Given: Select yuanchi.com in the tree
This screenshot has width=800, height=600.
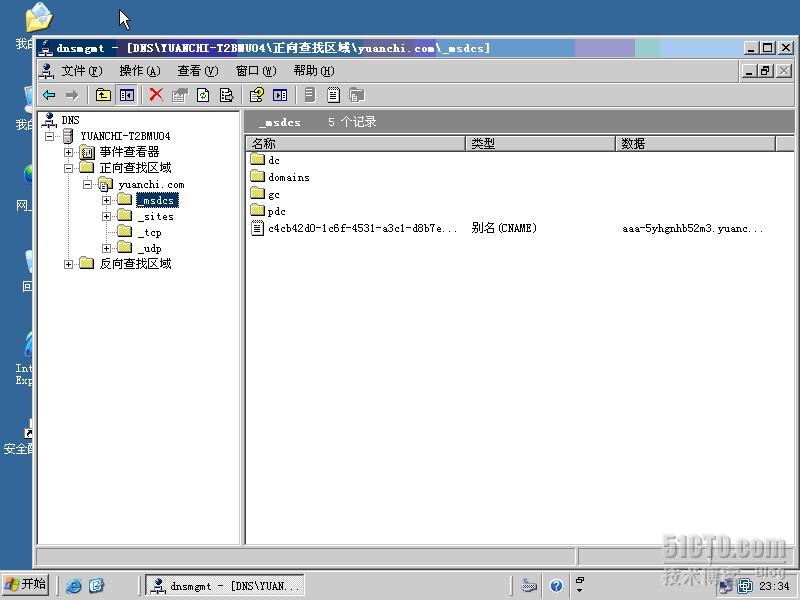Looking at the screenshot, I should point(152,184).
